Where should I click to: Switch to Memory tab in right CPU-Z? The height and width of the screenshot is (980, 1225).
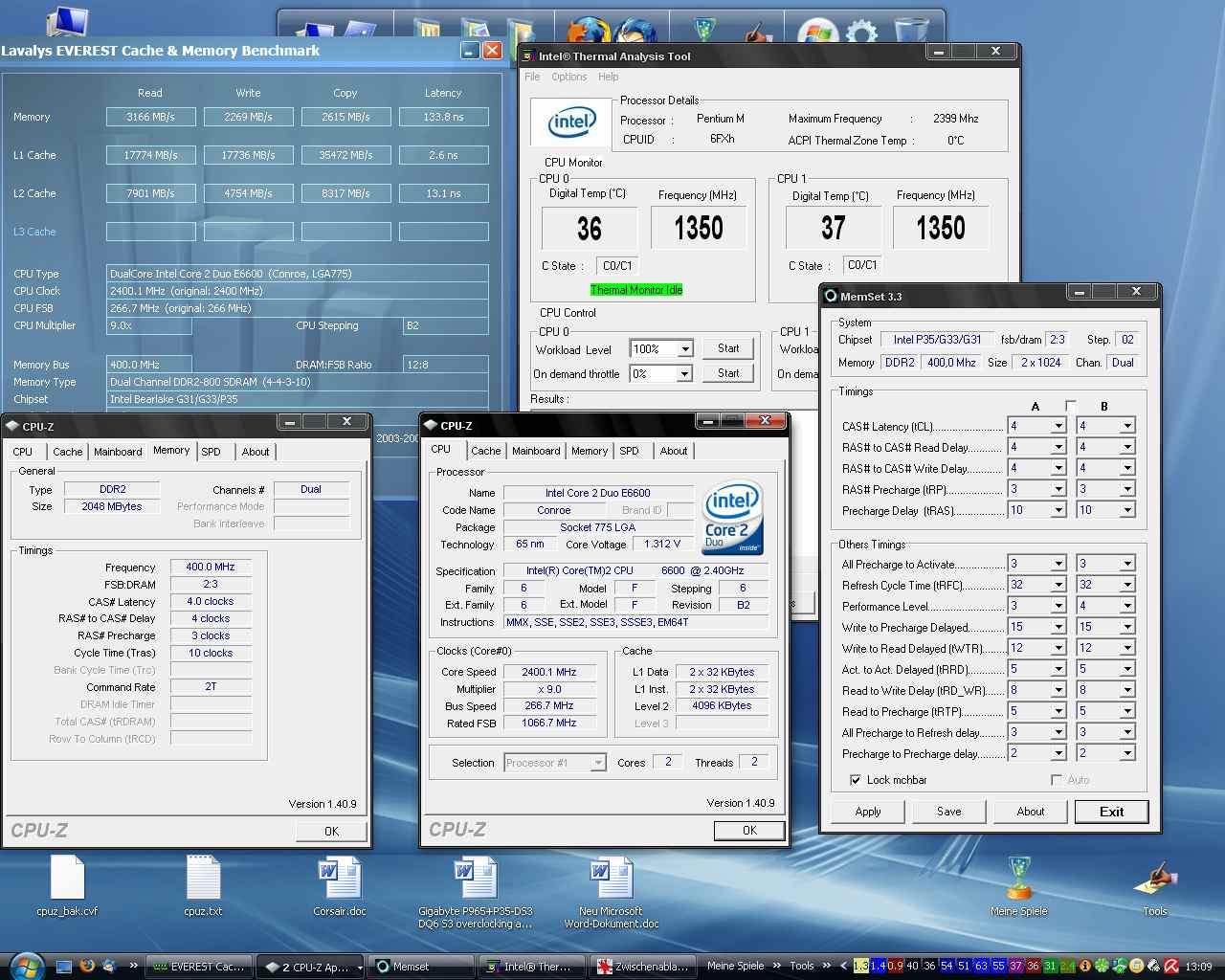pos(590,451)
